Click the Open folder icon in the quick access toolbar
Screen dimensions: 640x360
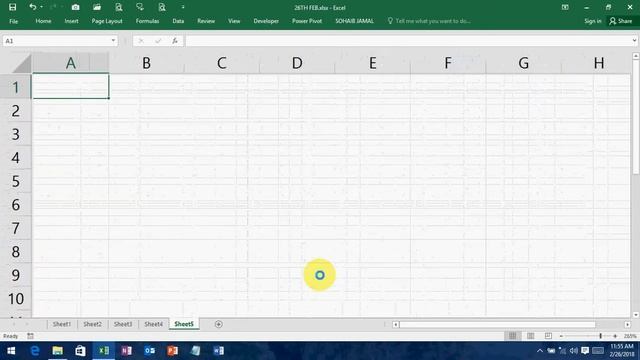click(97, 7)
